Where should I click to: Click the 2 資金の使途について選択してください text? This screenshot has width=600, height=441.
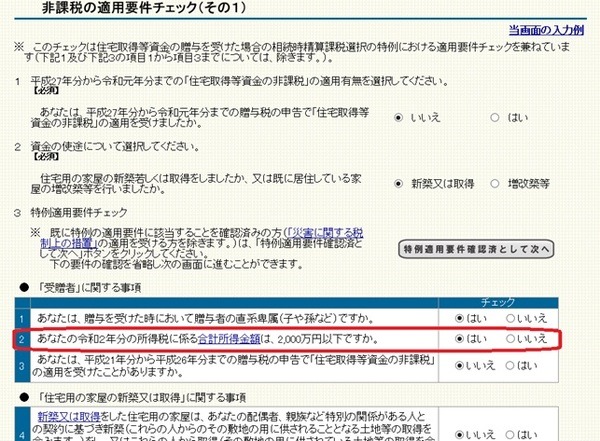click(107, 147)
